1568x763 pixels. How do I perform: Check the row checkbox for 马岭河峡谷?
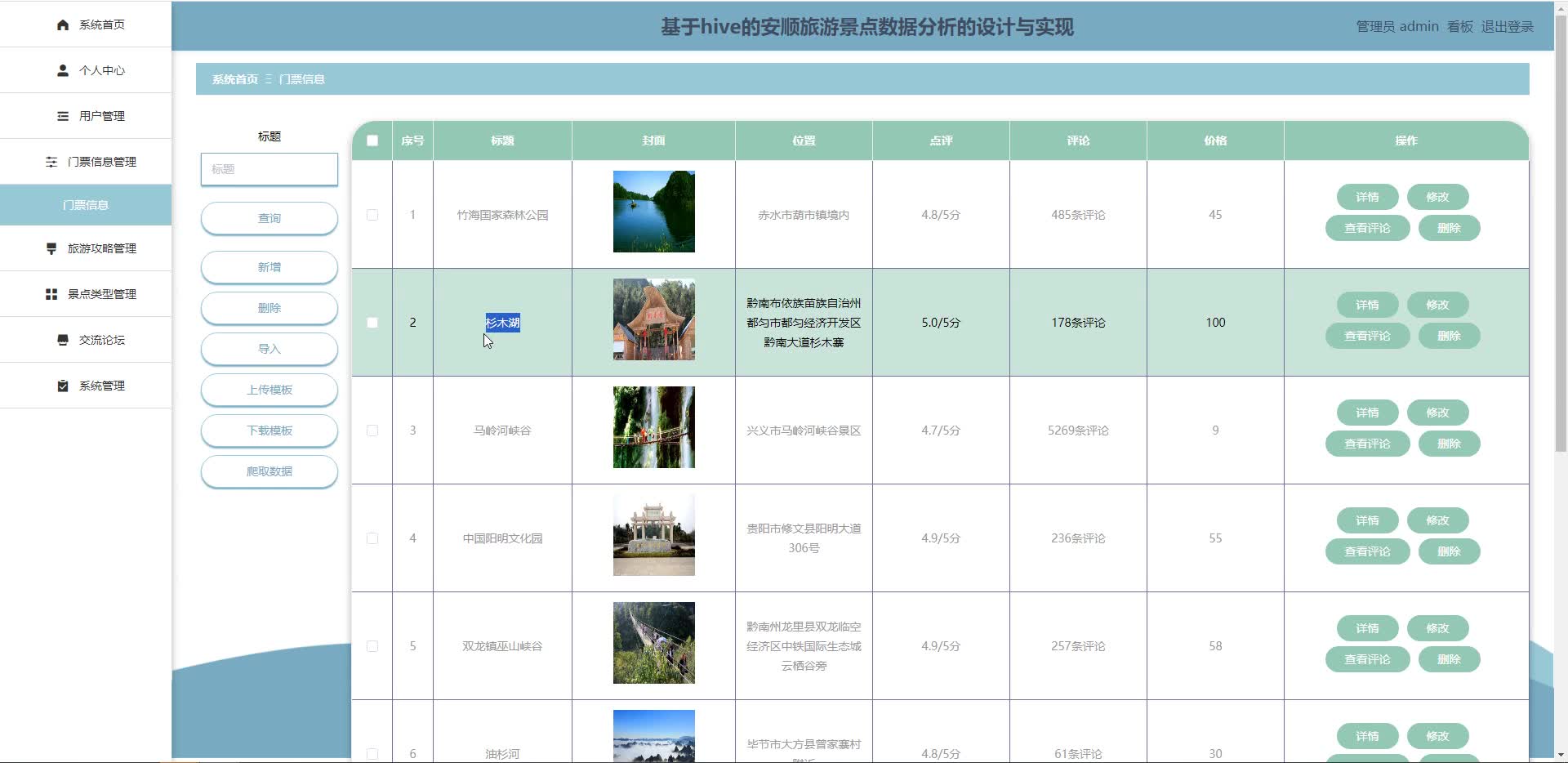click(x=372, y=431)
